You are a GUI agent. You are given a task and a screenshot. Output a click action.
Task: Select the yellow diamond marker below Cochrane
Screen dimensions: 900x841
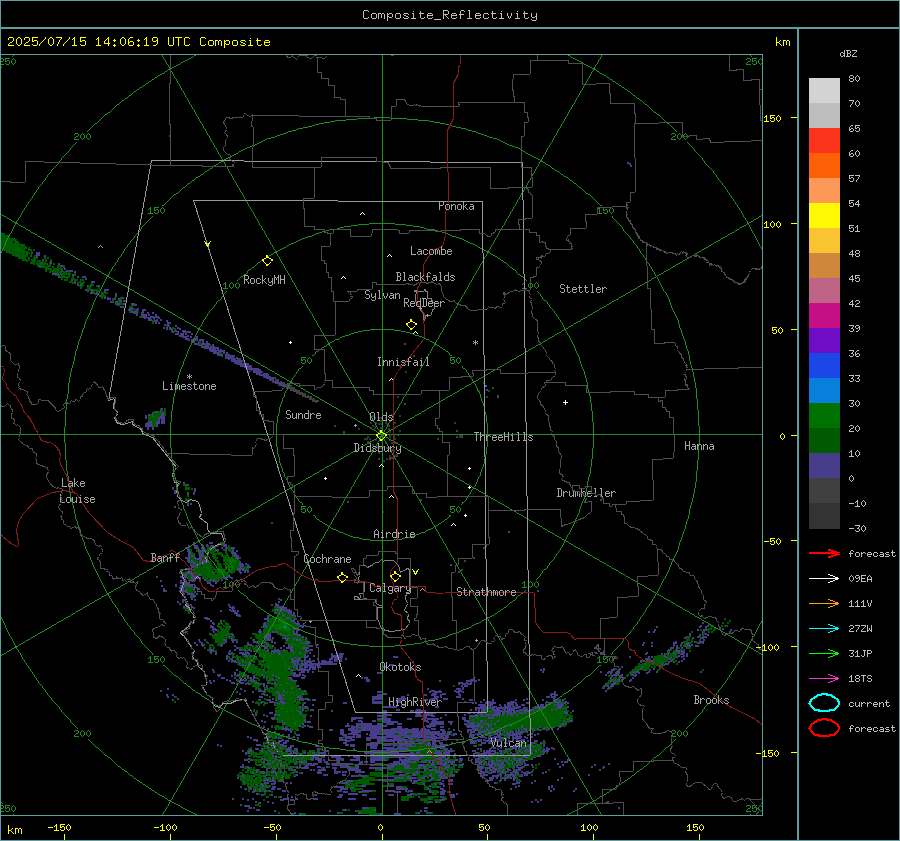tap(342, 577)
